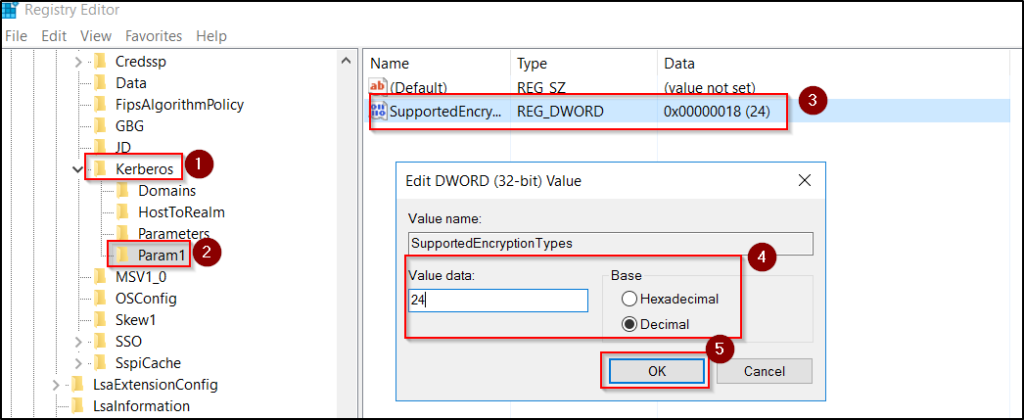Select the (Default) value name text

(x=419, y=87)
